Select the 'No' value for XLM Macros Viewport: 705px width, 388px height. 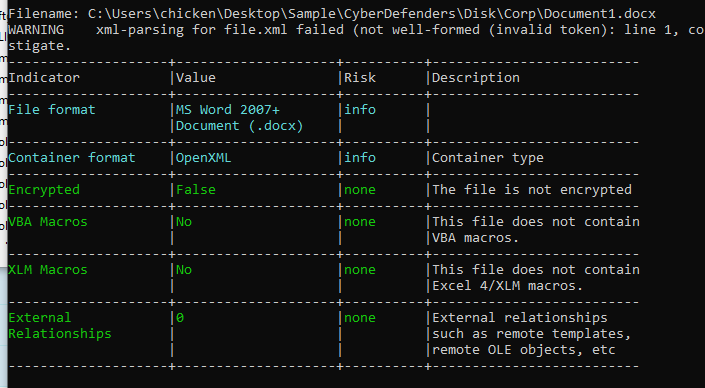(x=184, y=270)
